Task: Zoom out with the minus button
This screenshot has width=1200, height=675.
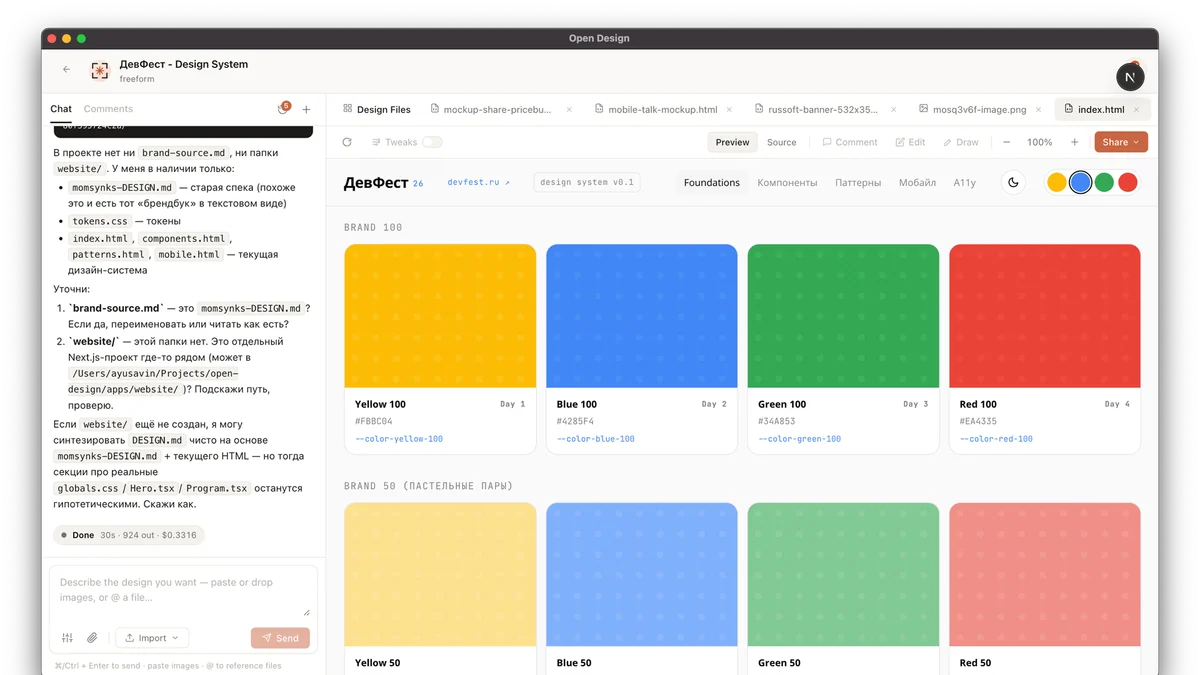Action: 1006,142
